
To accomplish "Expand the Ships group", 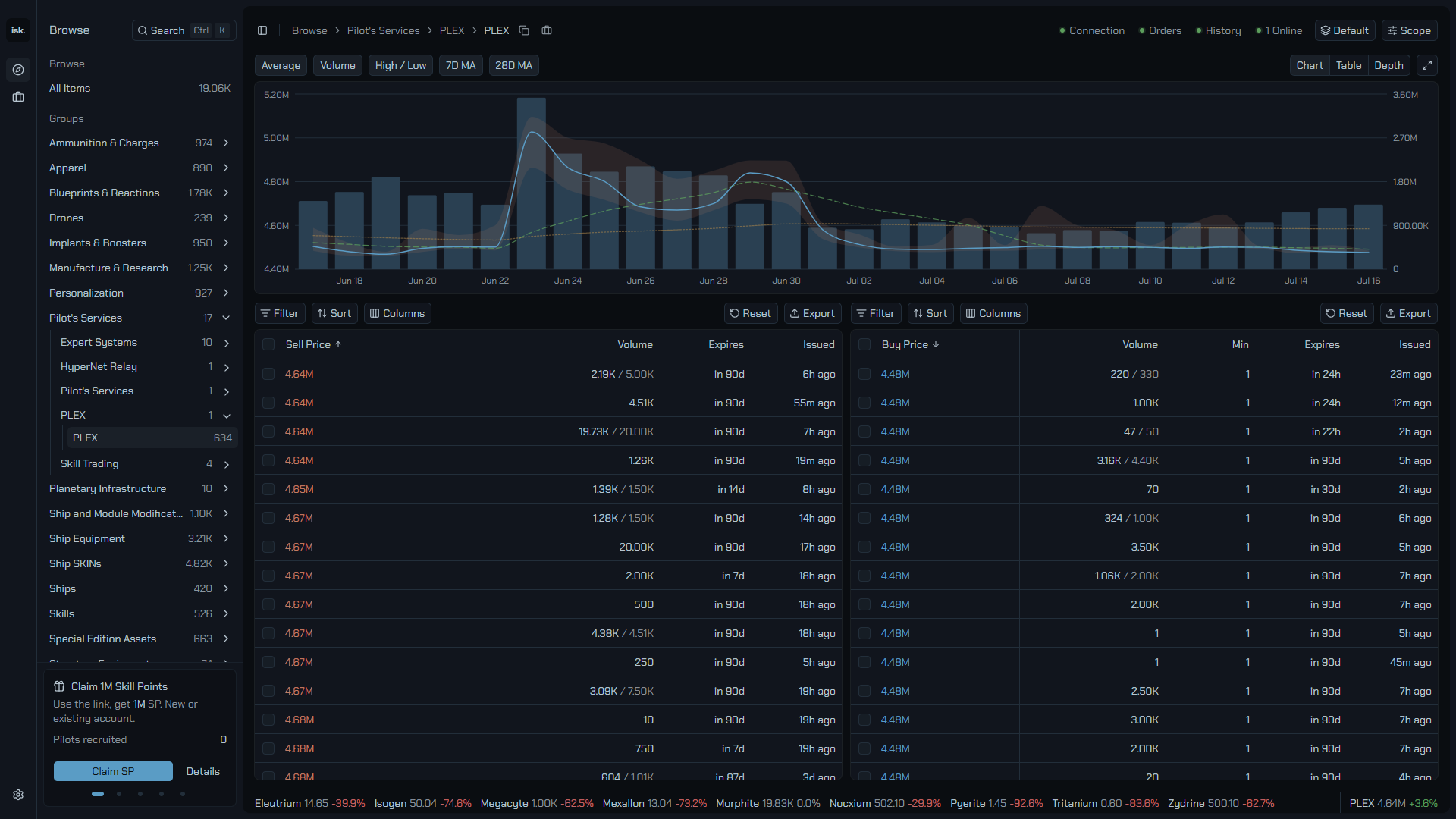I will pyautogui.click(x=226, y=588).
